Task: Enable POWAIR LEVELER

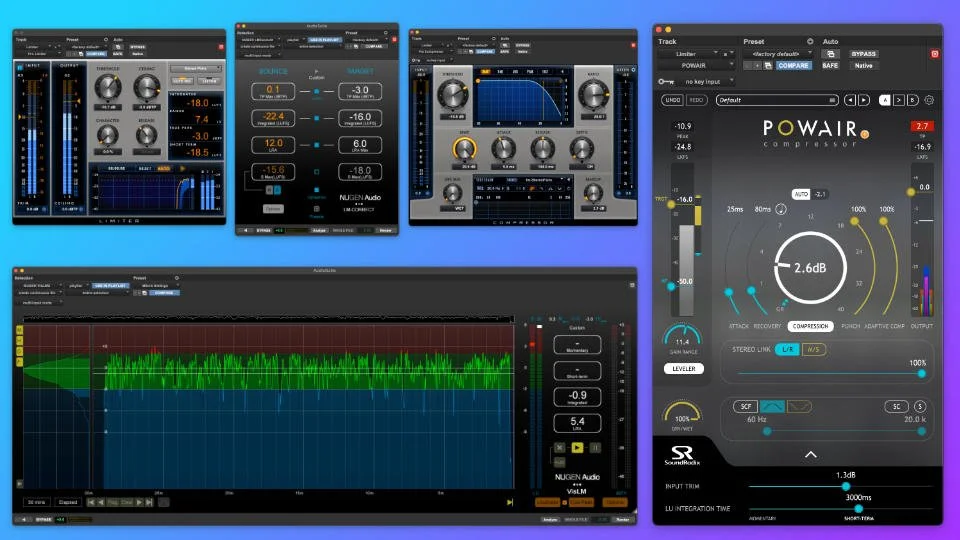Action: (684, 369)
